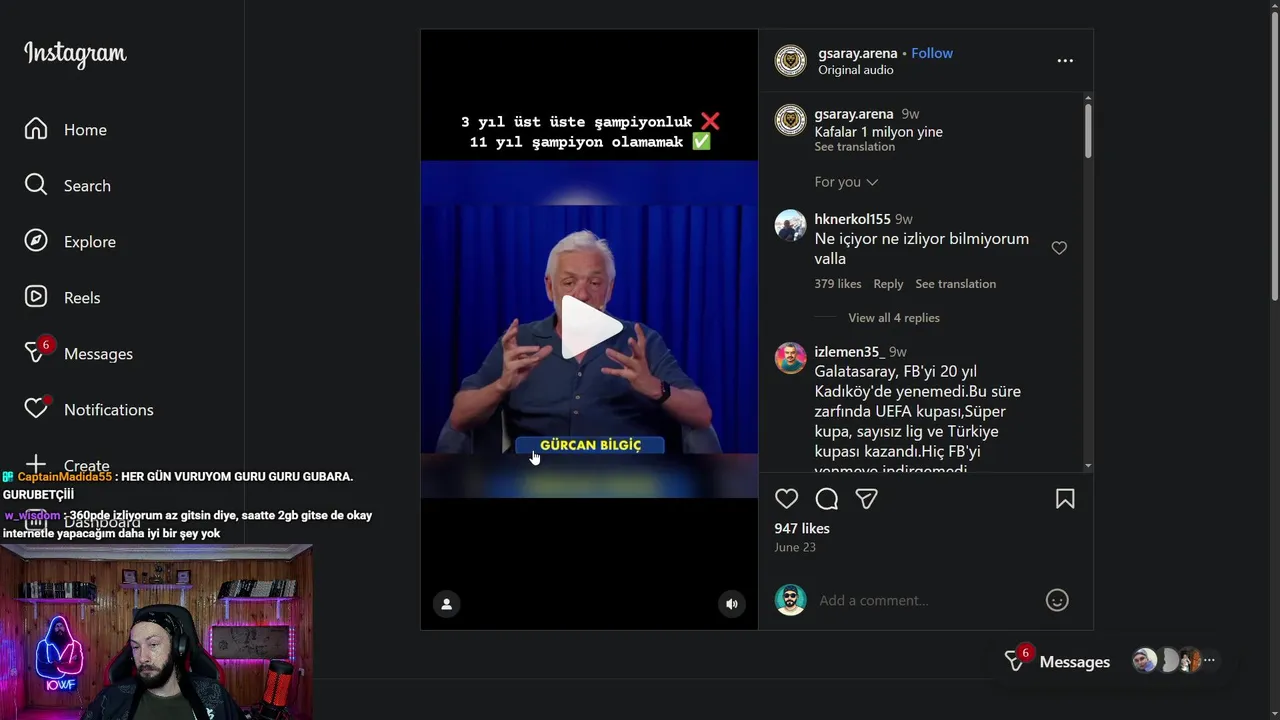Screen dimensions: 1280x720
Task: Click the Search magnifier icon
Action: pyautogui.click(x=36, y=185)
